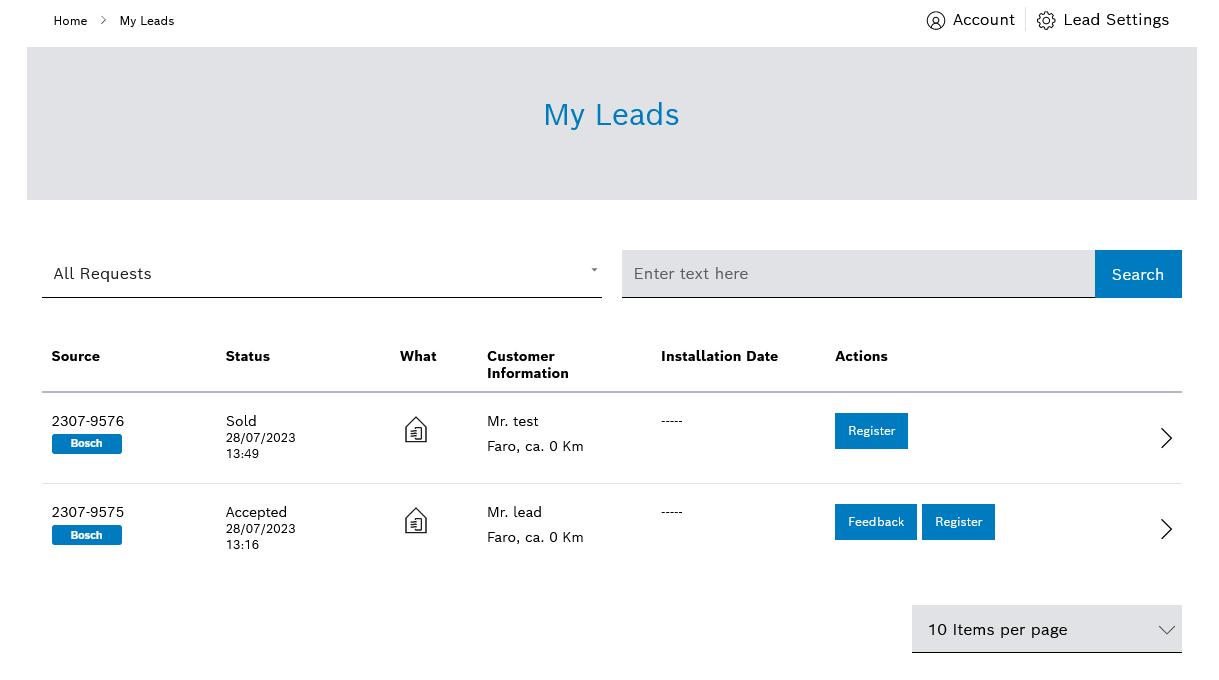
Task: Select the My Leads breadcrumb
Action: [x=147, y=21]
